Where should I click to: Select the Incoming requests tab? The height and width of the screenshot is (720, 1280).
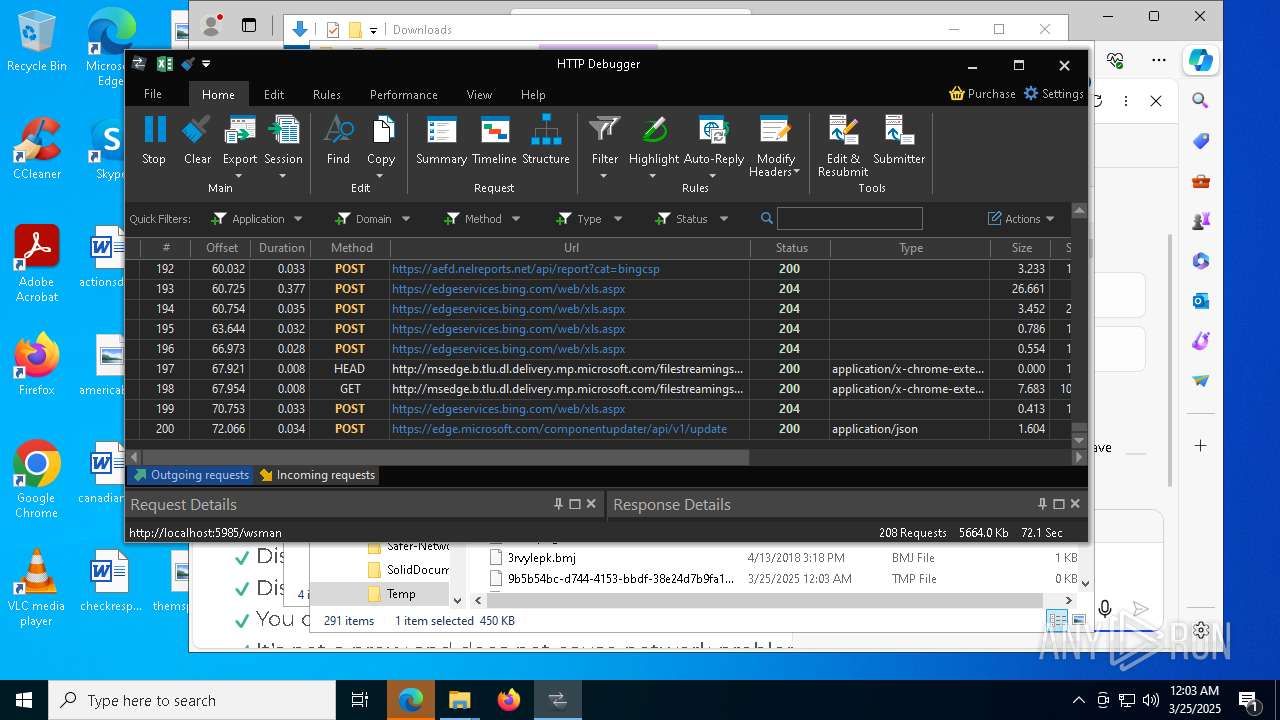click(317, 475)
